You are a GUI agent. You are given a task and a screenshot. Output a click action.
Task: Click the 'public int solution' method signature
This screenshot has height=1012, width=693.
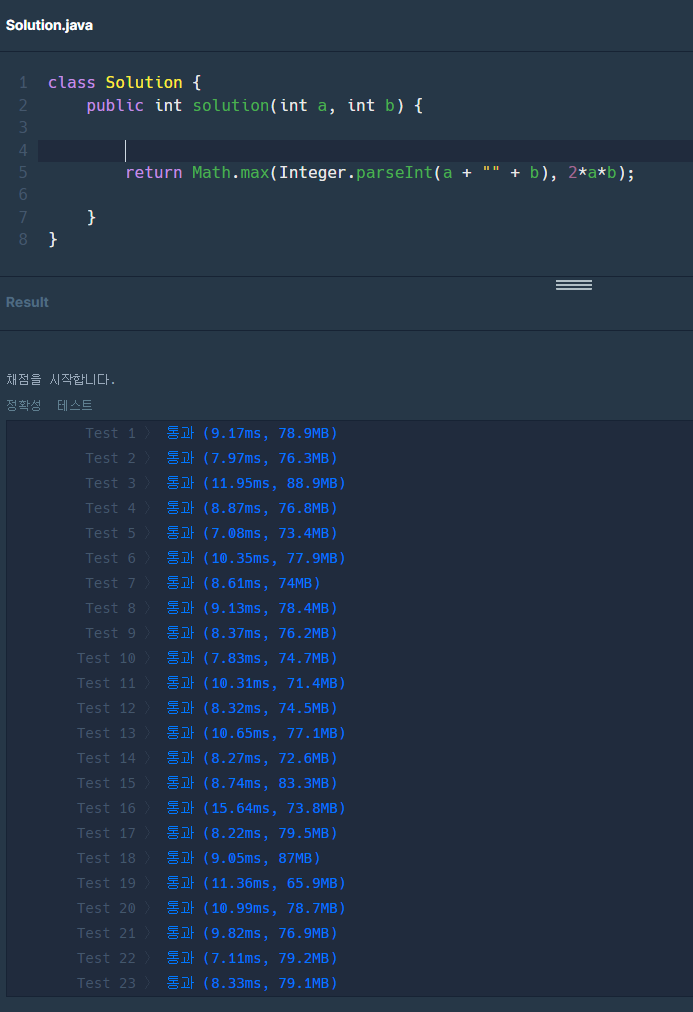coord(254,105)
